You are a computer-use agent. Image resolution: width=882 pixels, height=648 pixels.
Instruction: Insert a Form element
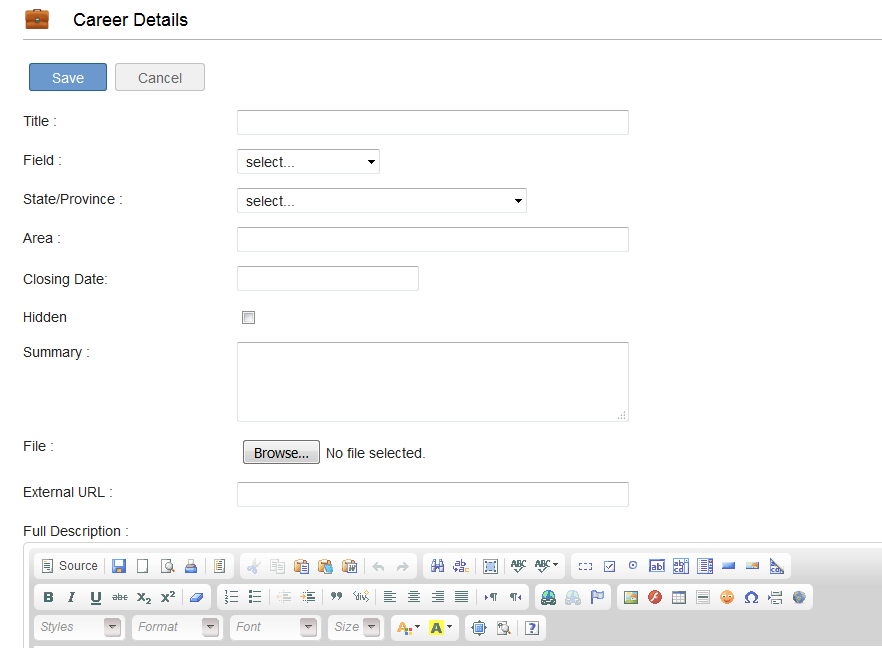pyautogui.click(x=586, y=566)
